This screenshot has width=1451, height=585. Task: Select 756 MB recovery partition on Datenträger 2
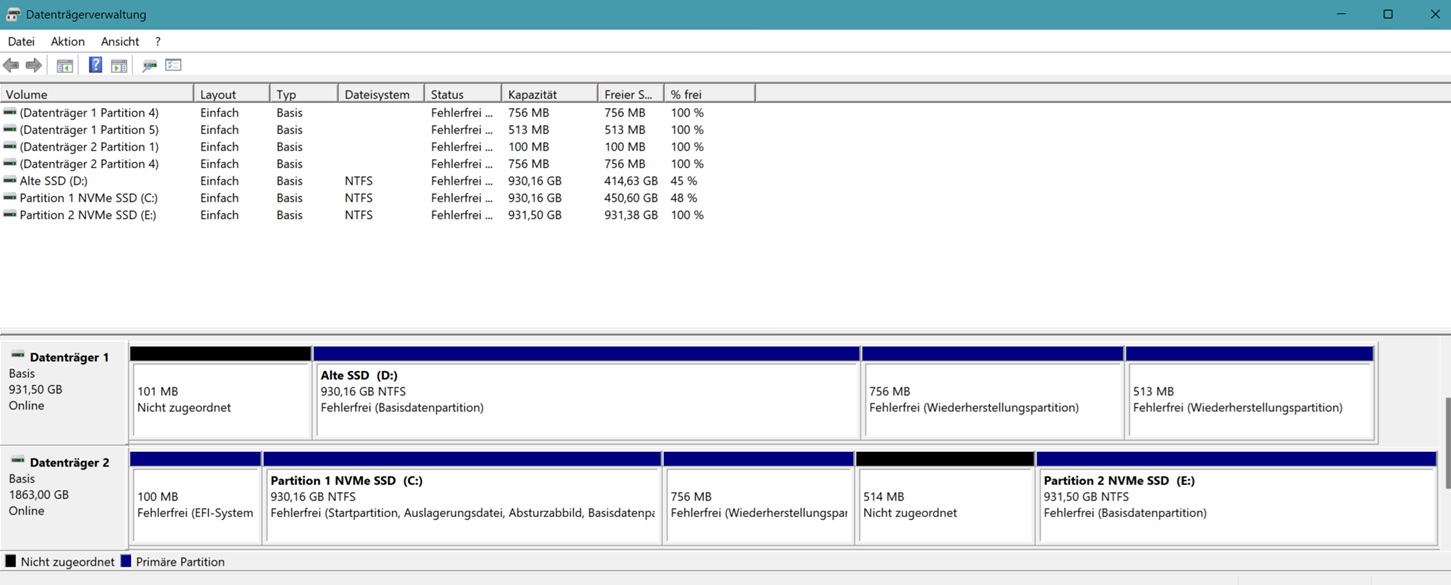tap(758, 497)
